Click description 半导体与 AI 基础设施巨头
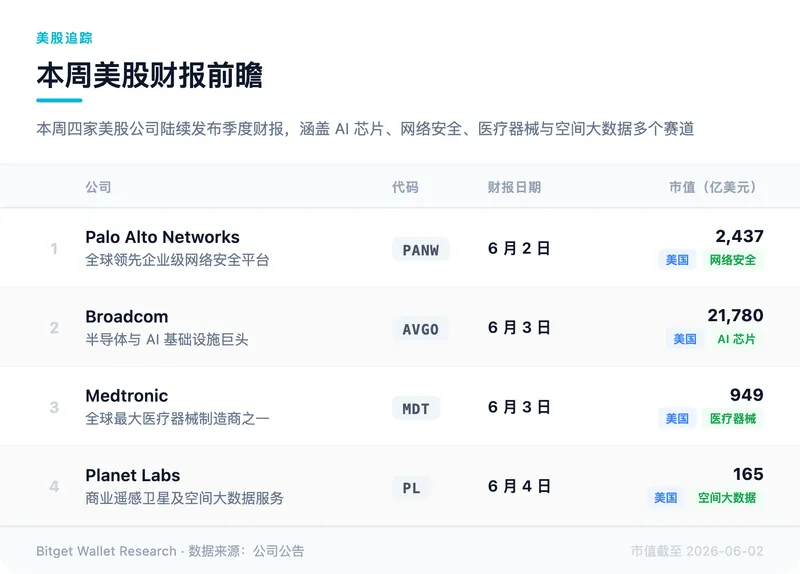Image resolution: width=800 pixels, height=574 pixels. click(166, 340)
